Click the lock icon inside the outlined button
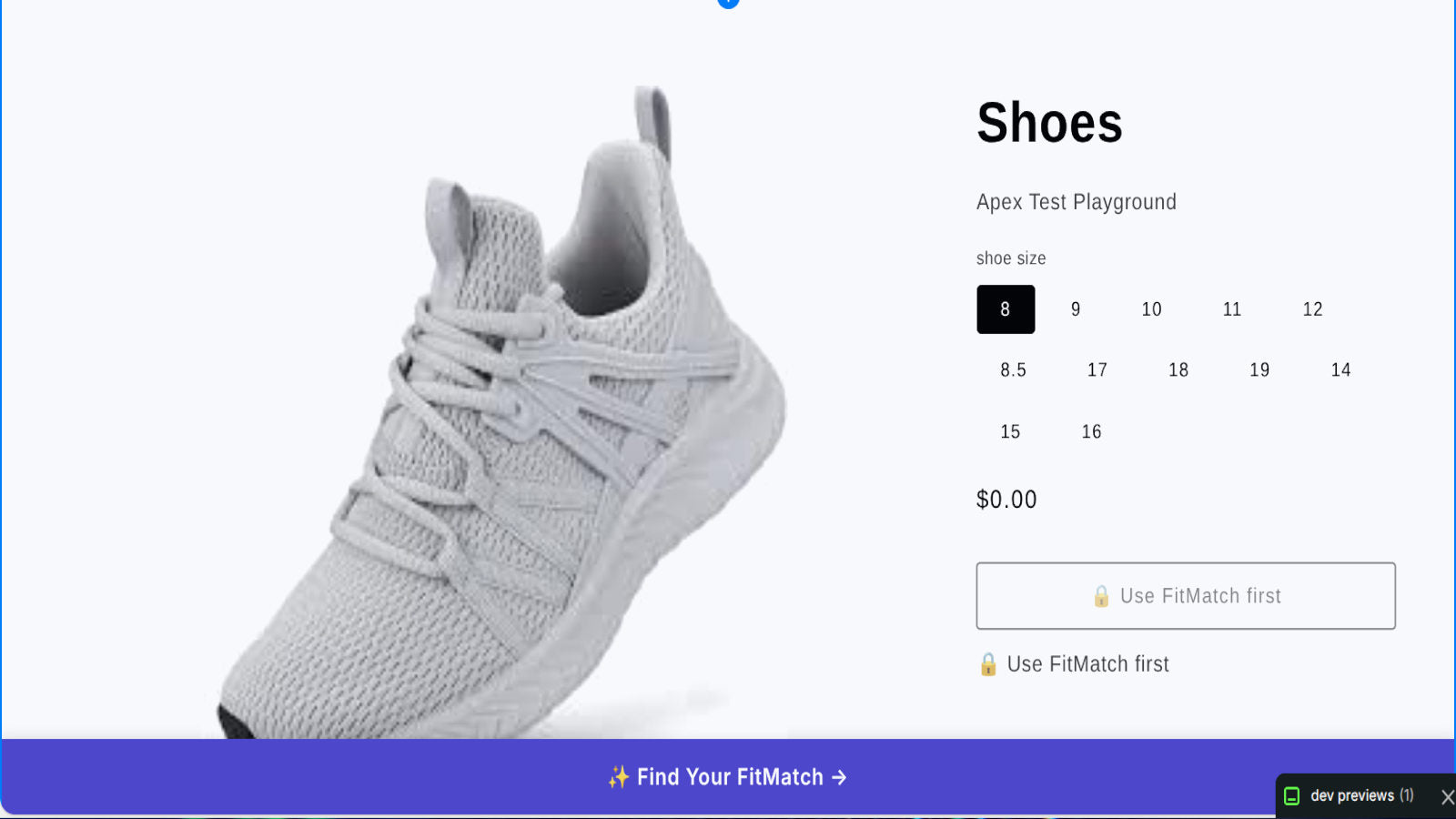The width and height of the screenshot is (1456, 819). pos(1101,596)
